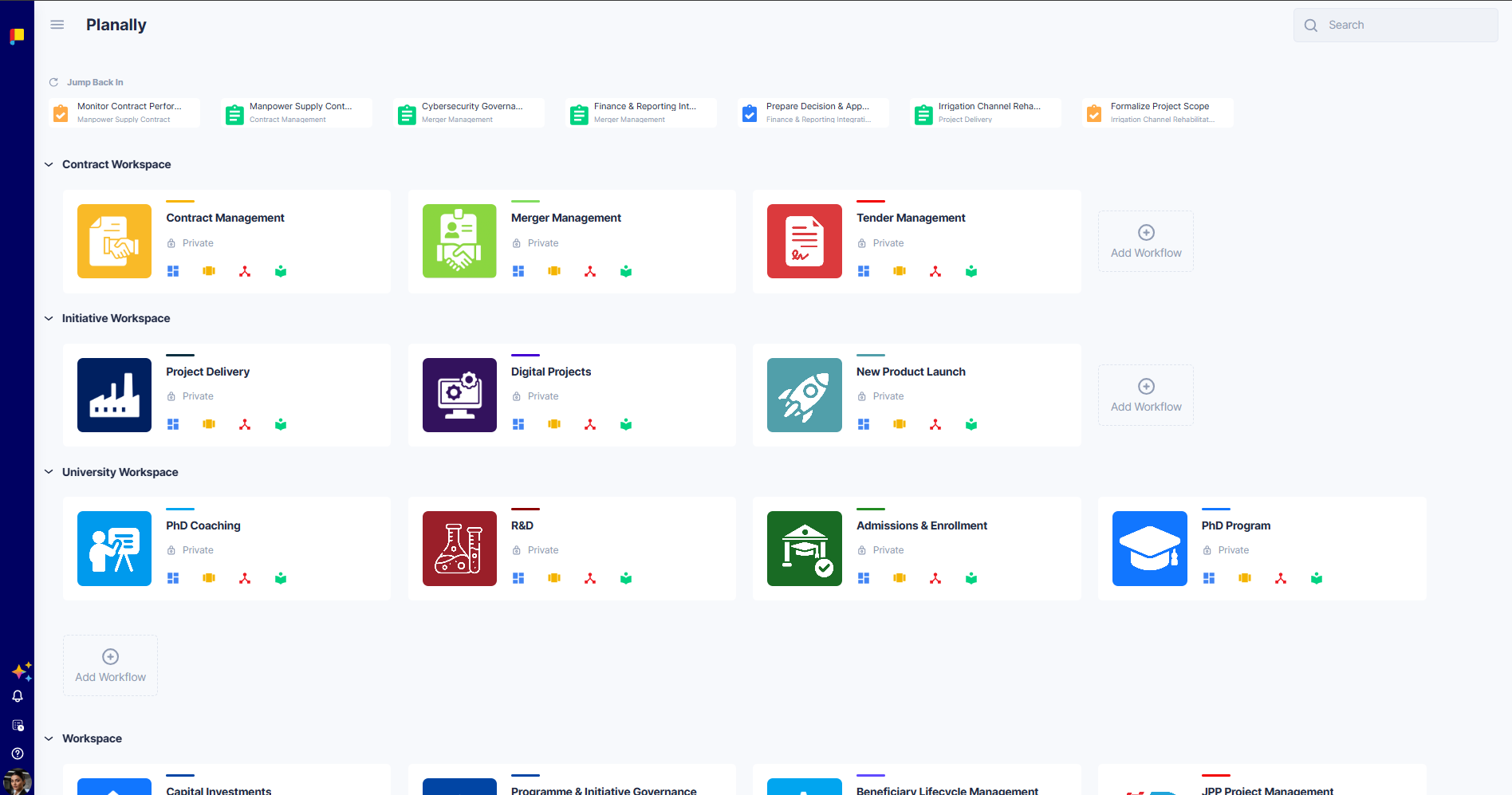Open red hierarchy icon for Project Delivery
1512x795 pixels.
pos(245,424)
